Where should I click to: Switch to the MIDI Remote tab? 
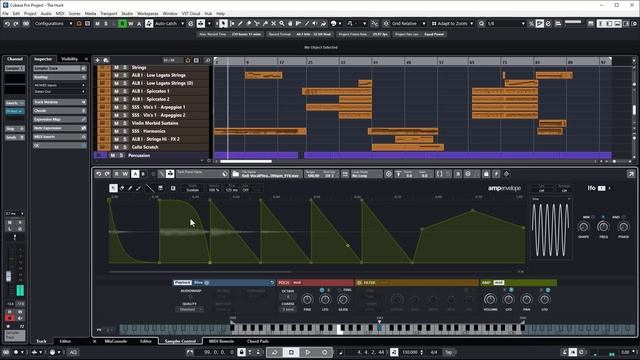221,341
